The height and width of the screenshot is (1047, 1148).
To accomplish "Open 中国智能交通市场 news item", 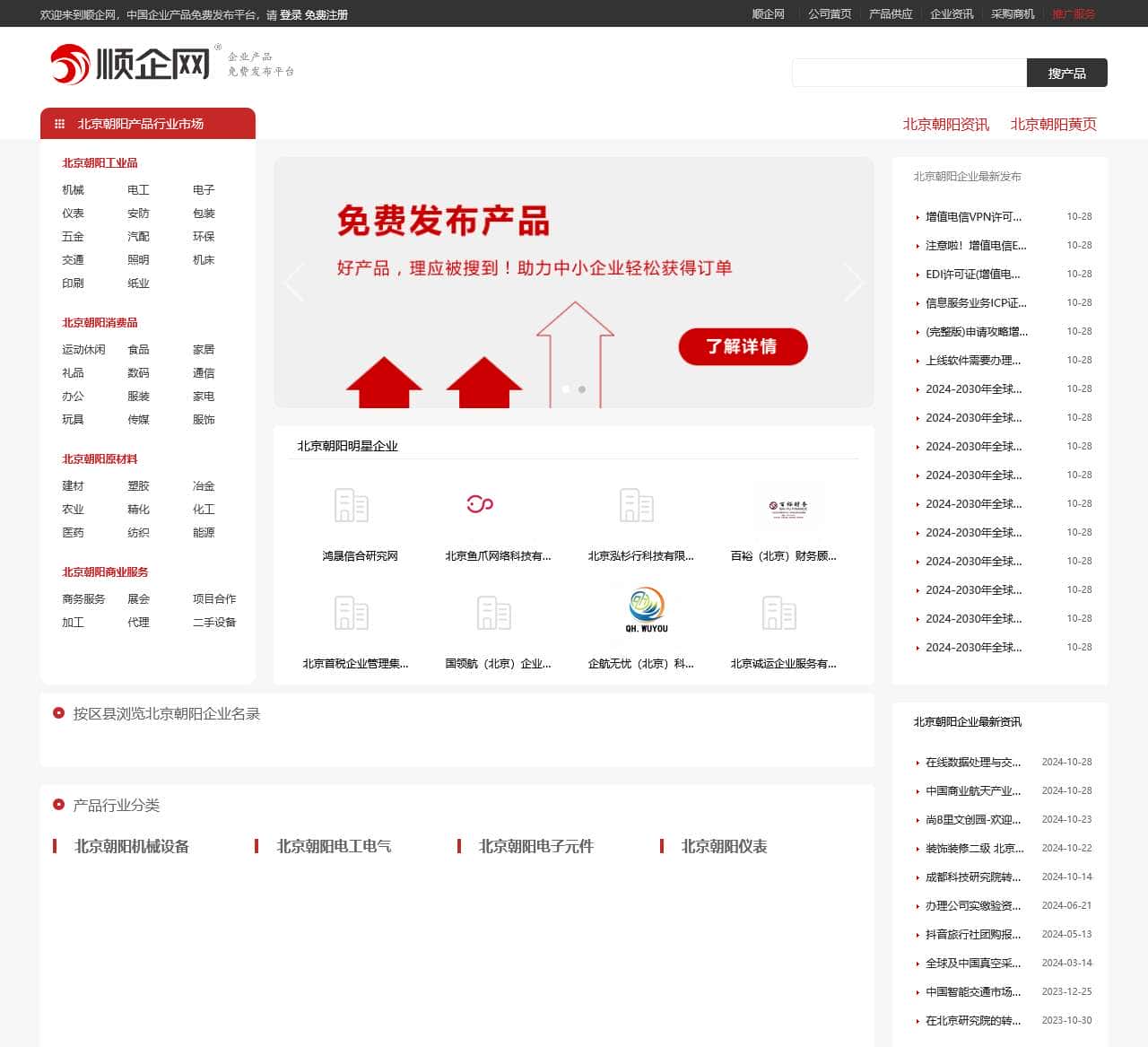I will 973,992.
